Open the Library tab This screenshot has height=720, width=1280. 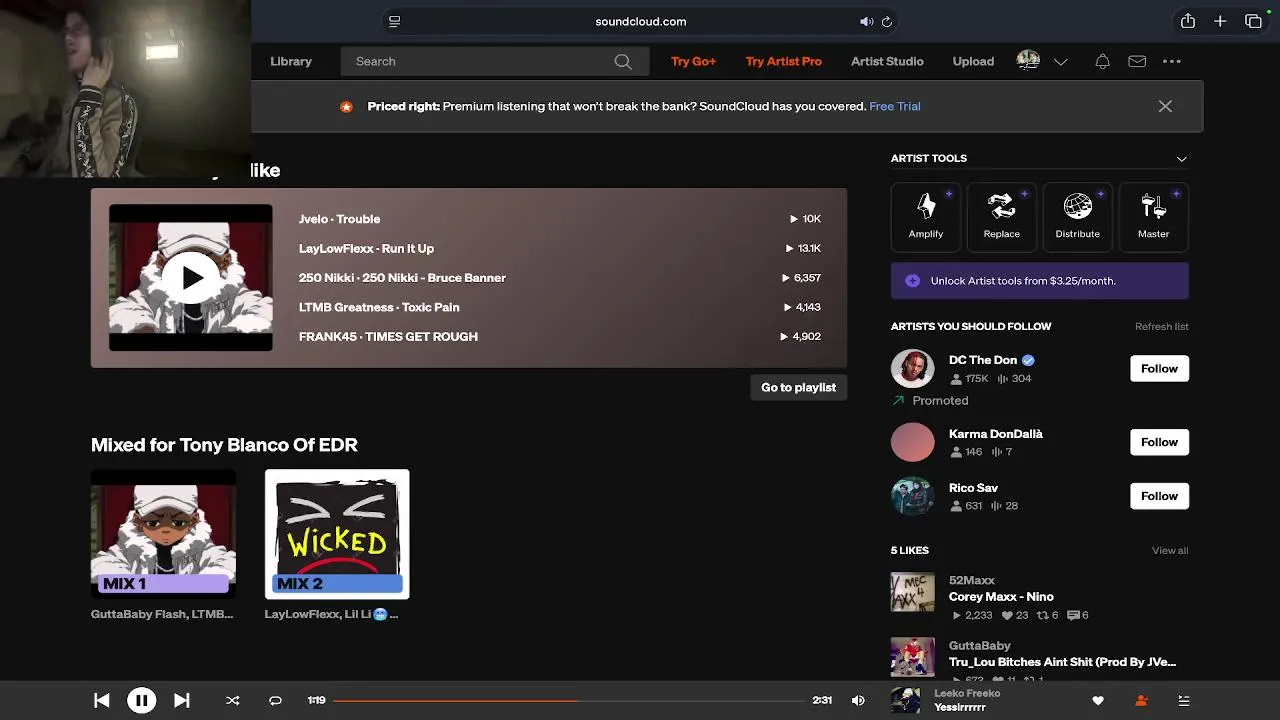291,61
